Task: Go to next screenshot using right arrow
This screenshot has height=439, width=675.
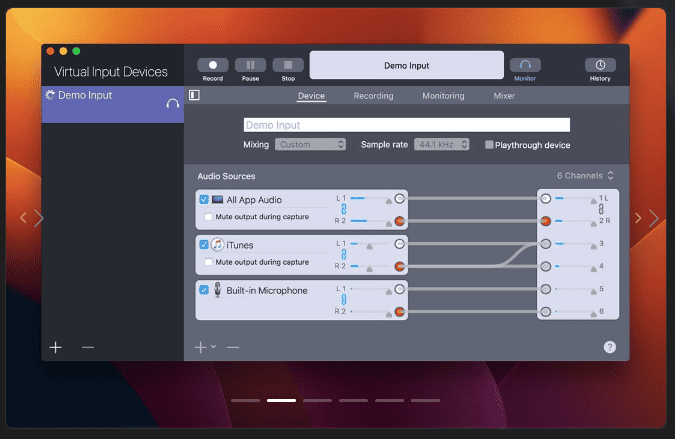Action: 654,218
